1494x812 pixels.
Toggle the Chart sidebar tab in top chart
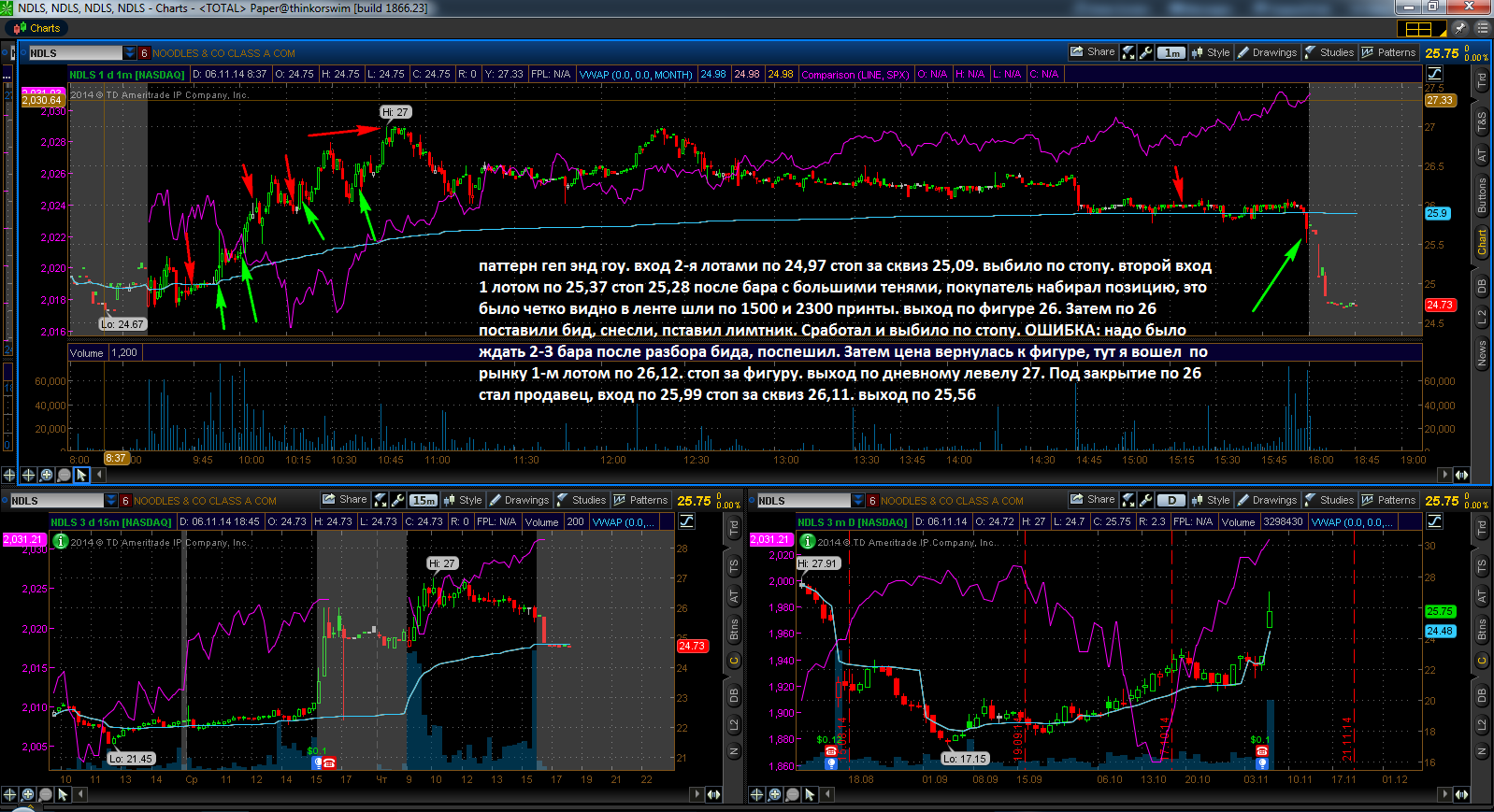pos(1482,243)
